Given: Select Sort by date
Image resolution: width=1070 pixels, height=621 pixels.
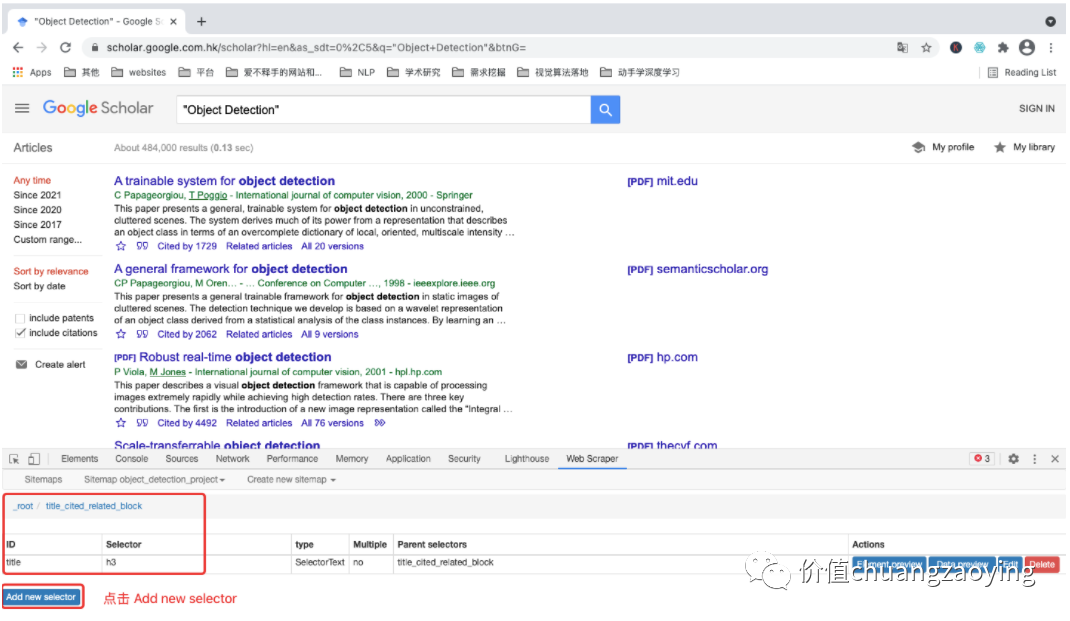Looking at the screenshot, I should (x=39, y=286).
